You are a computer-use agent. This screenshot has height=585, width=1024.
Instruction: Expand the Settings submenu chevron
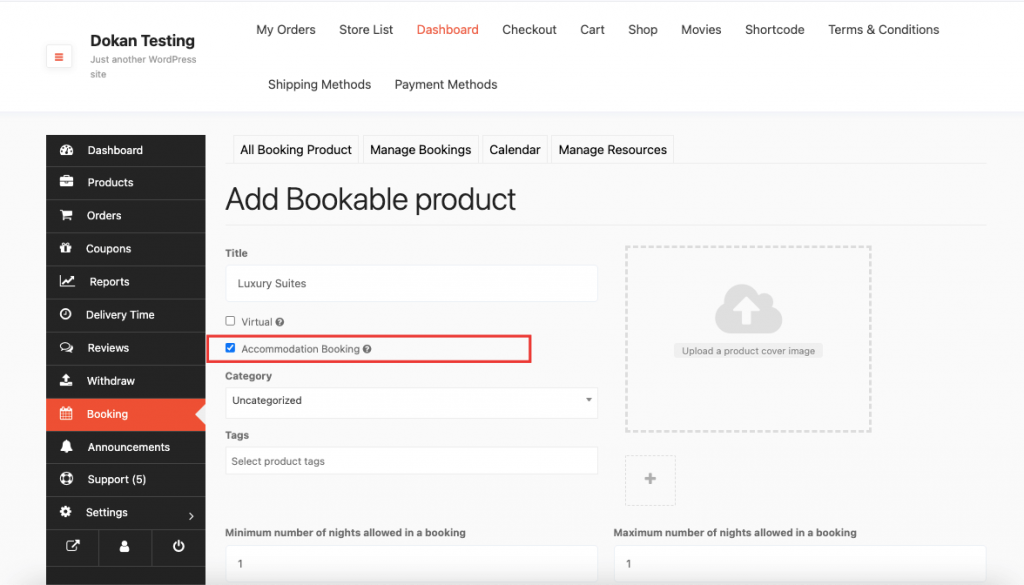pyautogui.click(x=191, y=516)
